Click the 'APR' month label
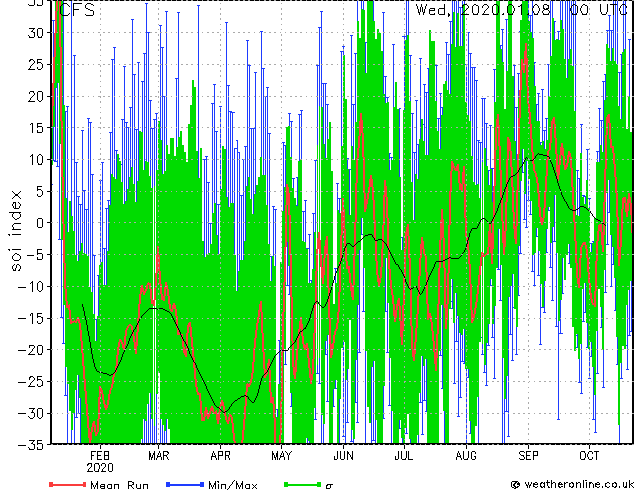The image size is (634, 490). pos(220,456)
